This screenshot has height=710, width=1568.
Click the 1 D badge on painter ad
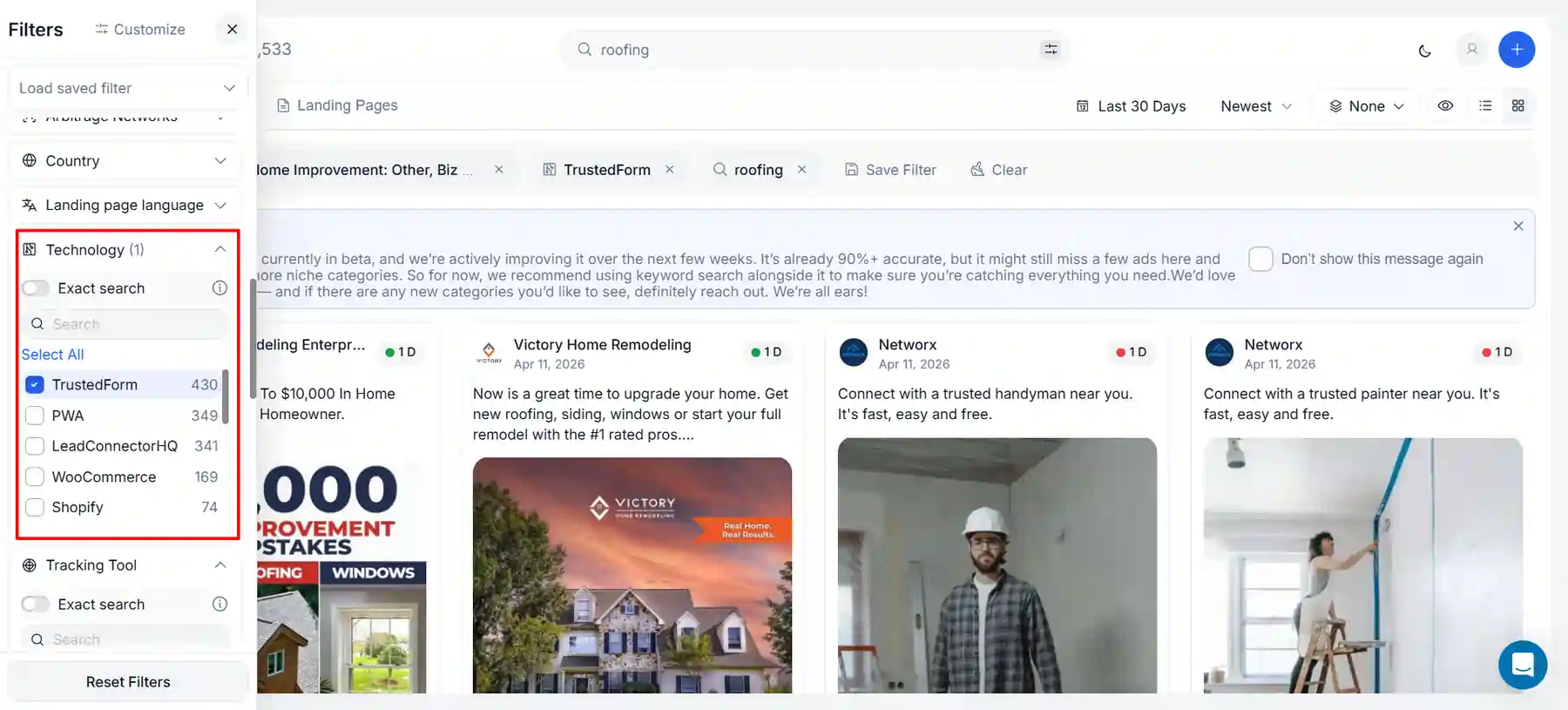1497,352
